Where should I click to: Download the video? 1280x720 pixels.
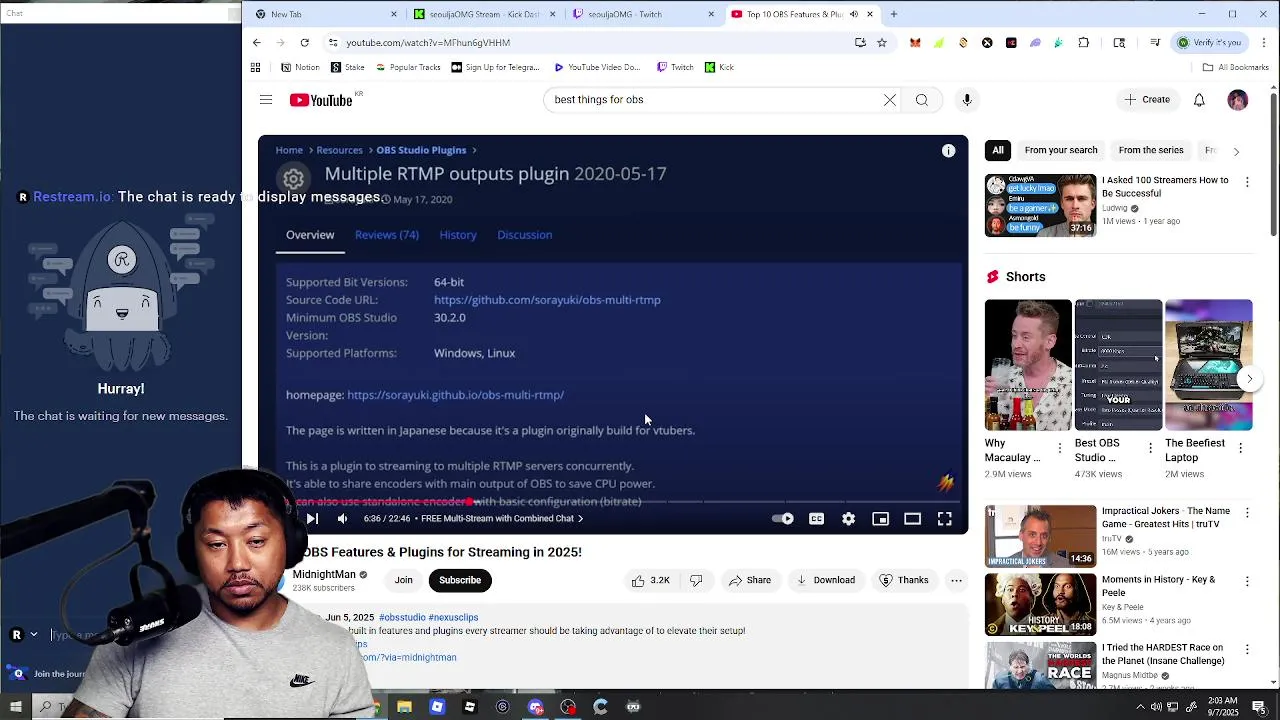point(825,580)
